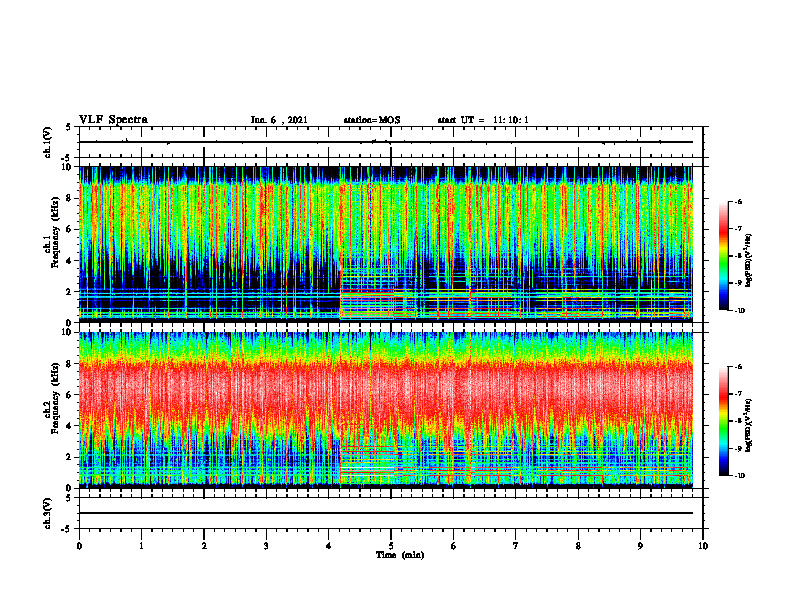Image resolution: width=792 pixels, height=612 pixels.
Task: Click the "ch.1(V)" waveform axis label
Action: (48, 142)
